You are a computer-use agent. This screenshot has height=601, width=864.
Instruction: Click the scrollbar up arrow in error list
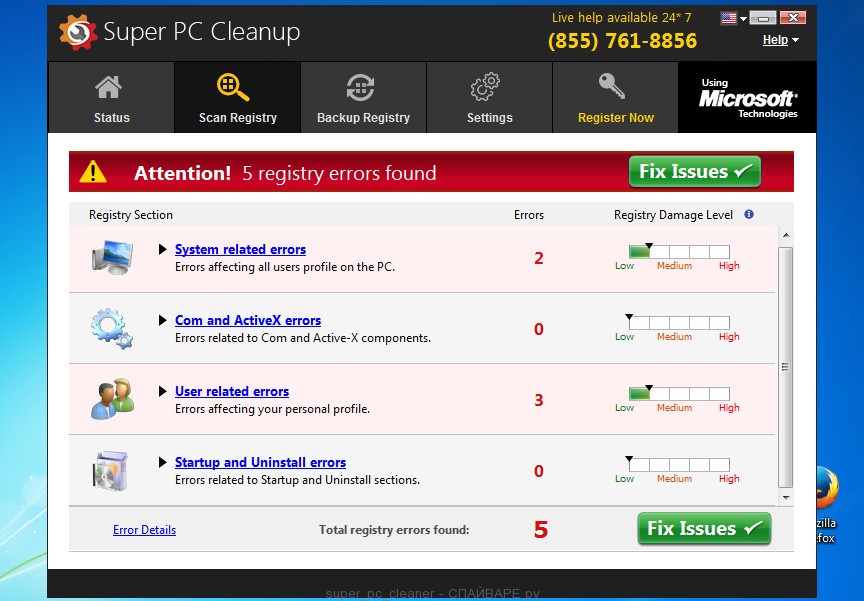click(786, 236)
